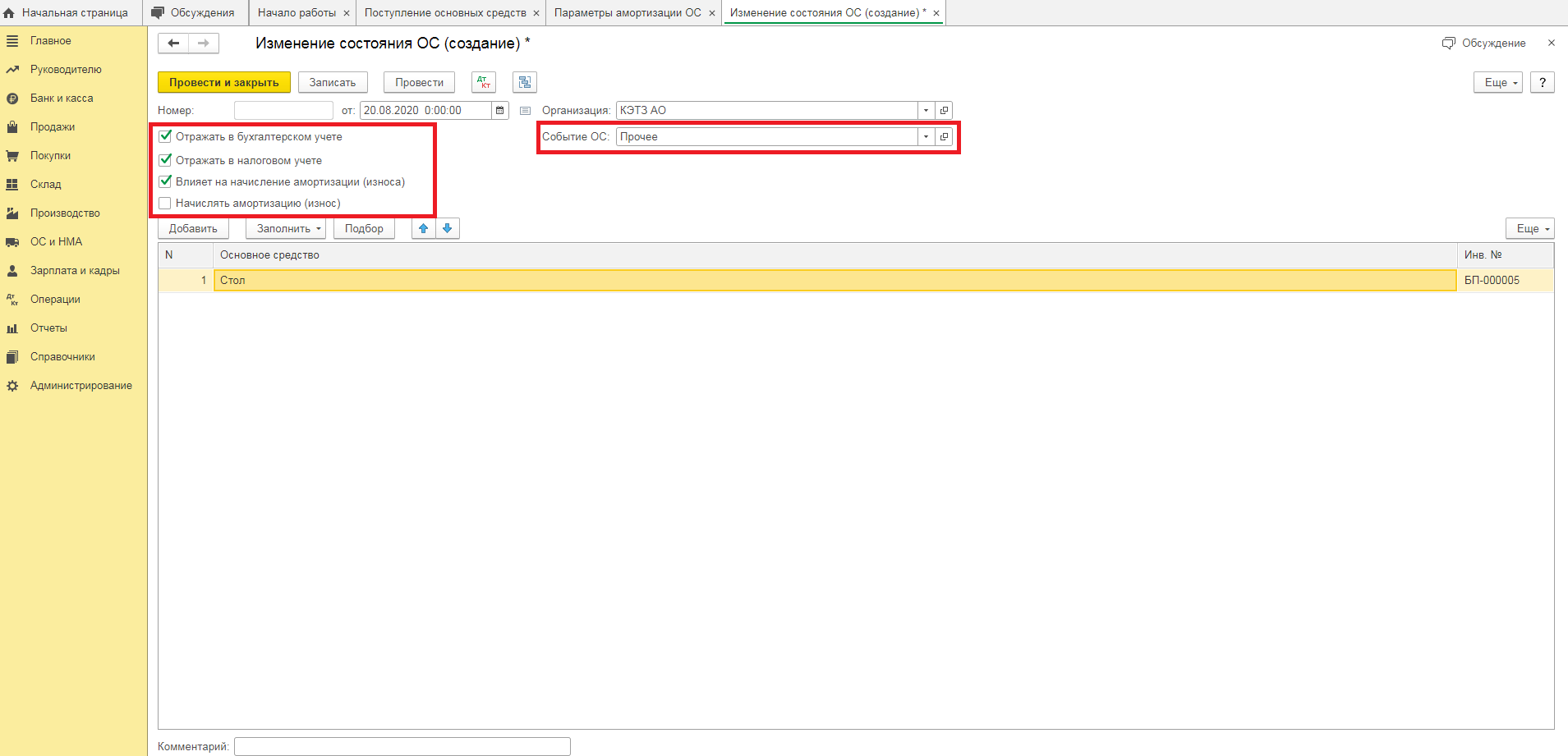This screenshot has height=756, width=1568.
Task: Click the Инв. № column header
Action: tap(1506, 255)
